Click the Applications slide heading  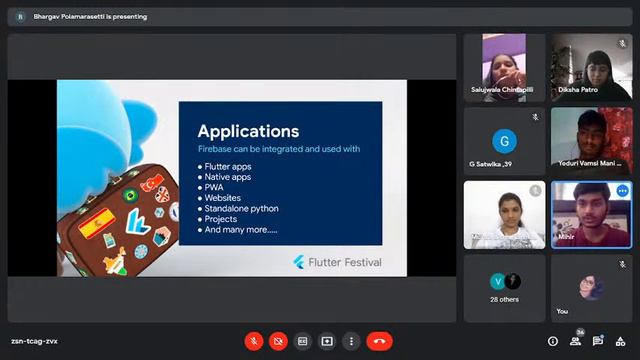[x=249, y=131]
